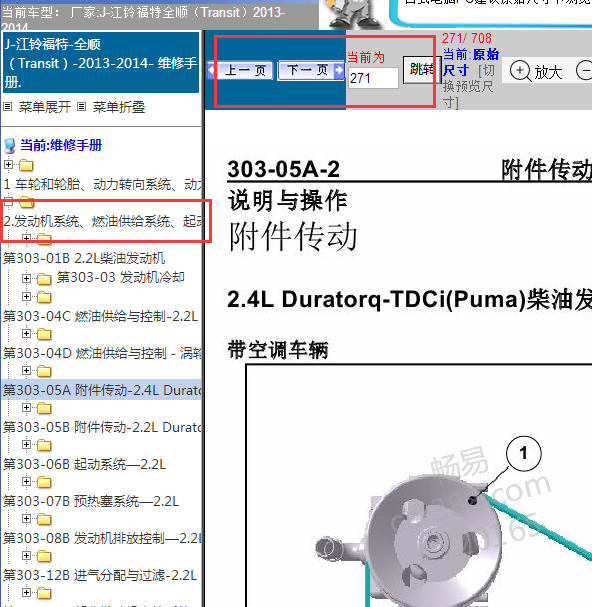Viewport: 592px width, 607px height.
Task: Click the 2.4L Duratorq-TDCi(Puma) heading
Action: tap(410, 300)
